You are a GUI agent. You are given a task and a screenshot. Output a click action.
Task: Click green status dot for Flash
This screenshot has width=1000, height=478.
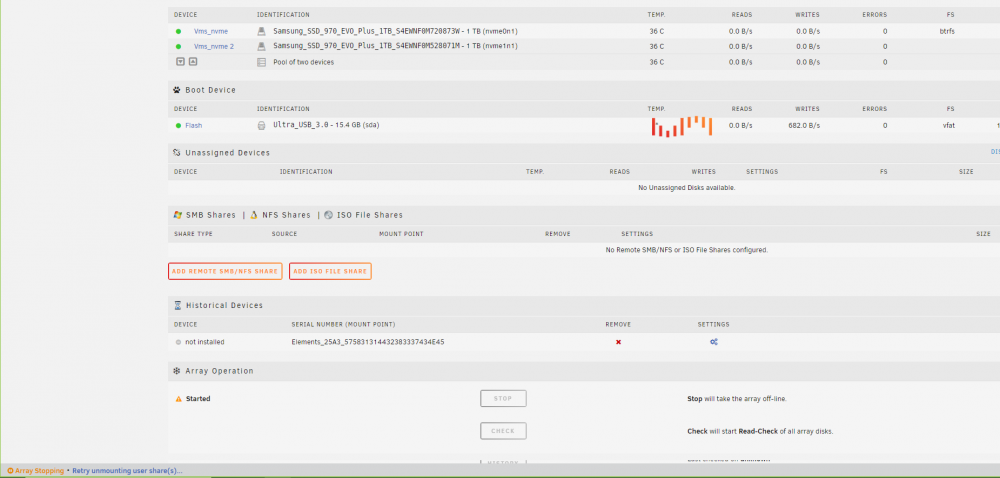coord(179,126)
